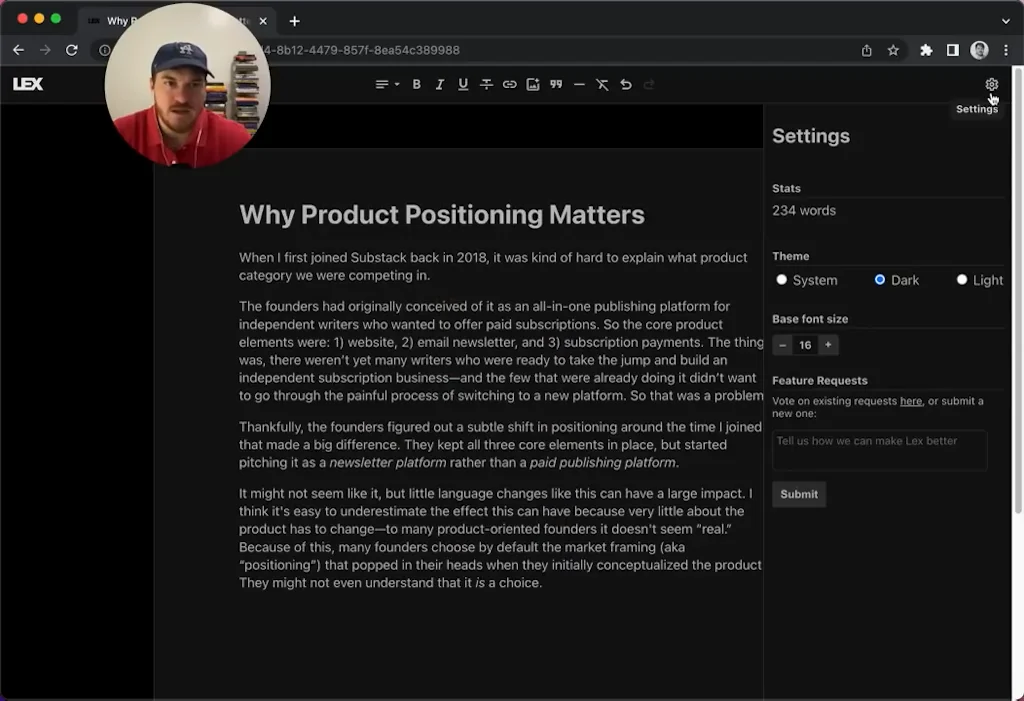Toggle underline formatting
Viewport: 1024px width, 701px height.
coord(463,84)
